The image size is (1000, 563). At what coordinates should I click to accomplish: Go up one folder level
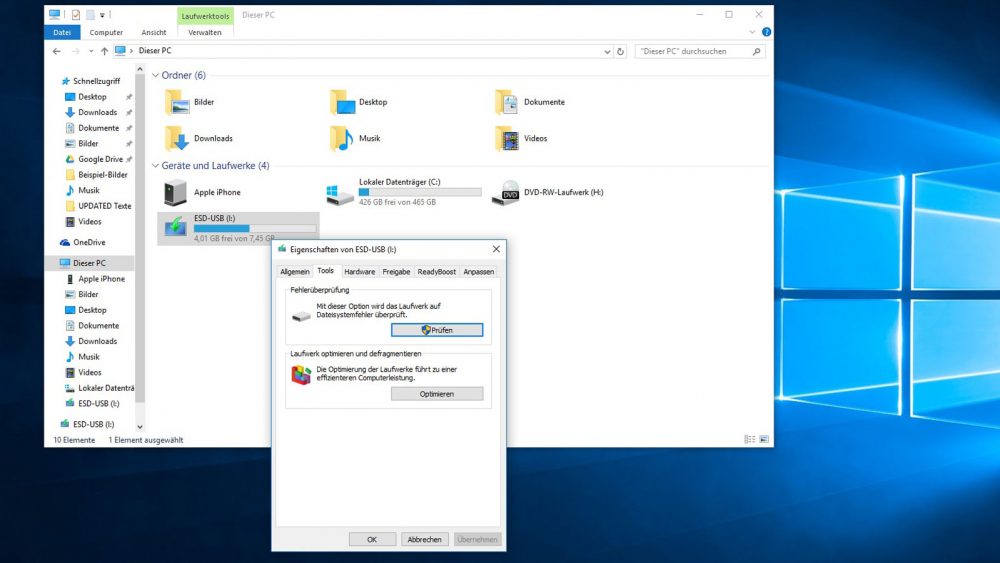pyautogui.click(x=105, y=51)
